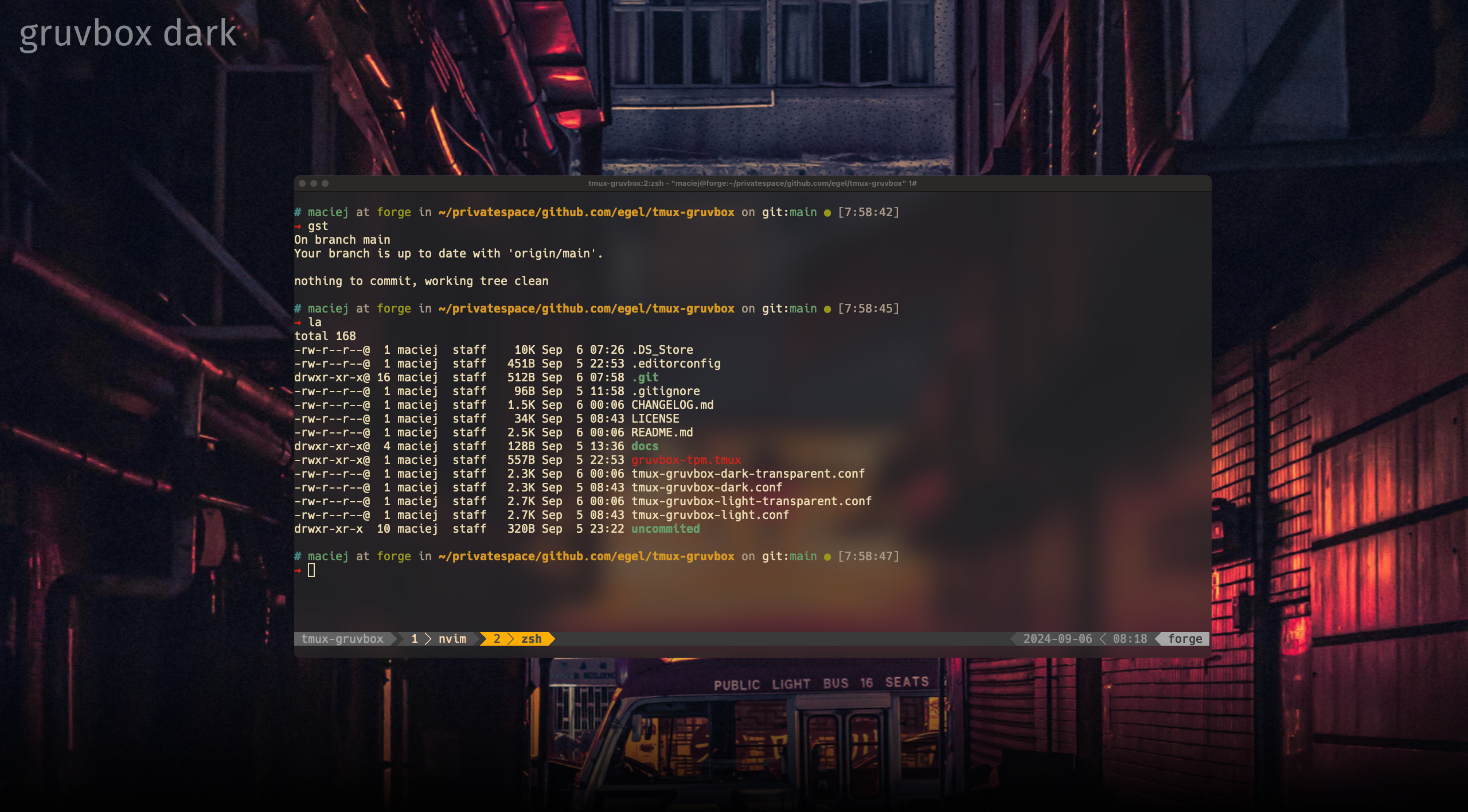Click the 'Your branch is up to date' line
The width and height of the screenshot is (1468, 812).
click(448, 253)
